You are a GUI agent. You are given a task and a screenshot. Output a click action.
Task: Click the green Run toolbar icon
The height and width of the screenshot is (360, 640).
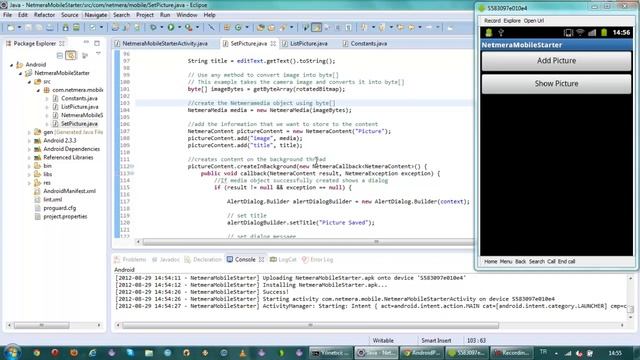point(171,27)
